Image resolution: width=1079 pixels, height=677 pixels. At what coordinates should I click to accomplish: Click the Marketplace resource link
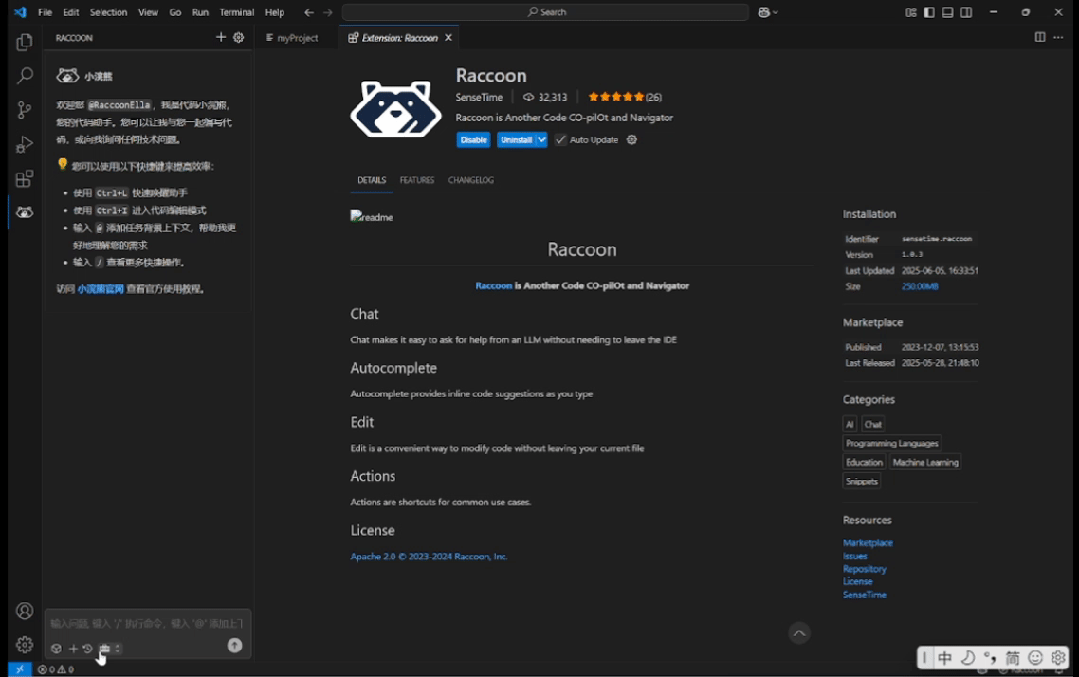click(x=868, y=543)
